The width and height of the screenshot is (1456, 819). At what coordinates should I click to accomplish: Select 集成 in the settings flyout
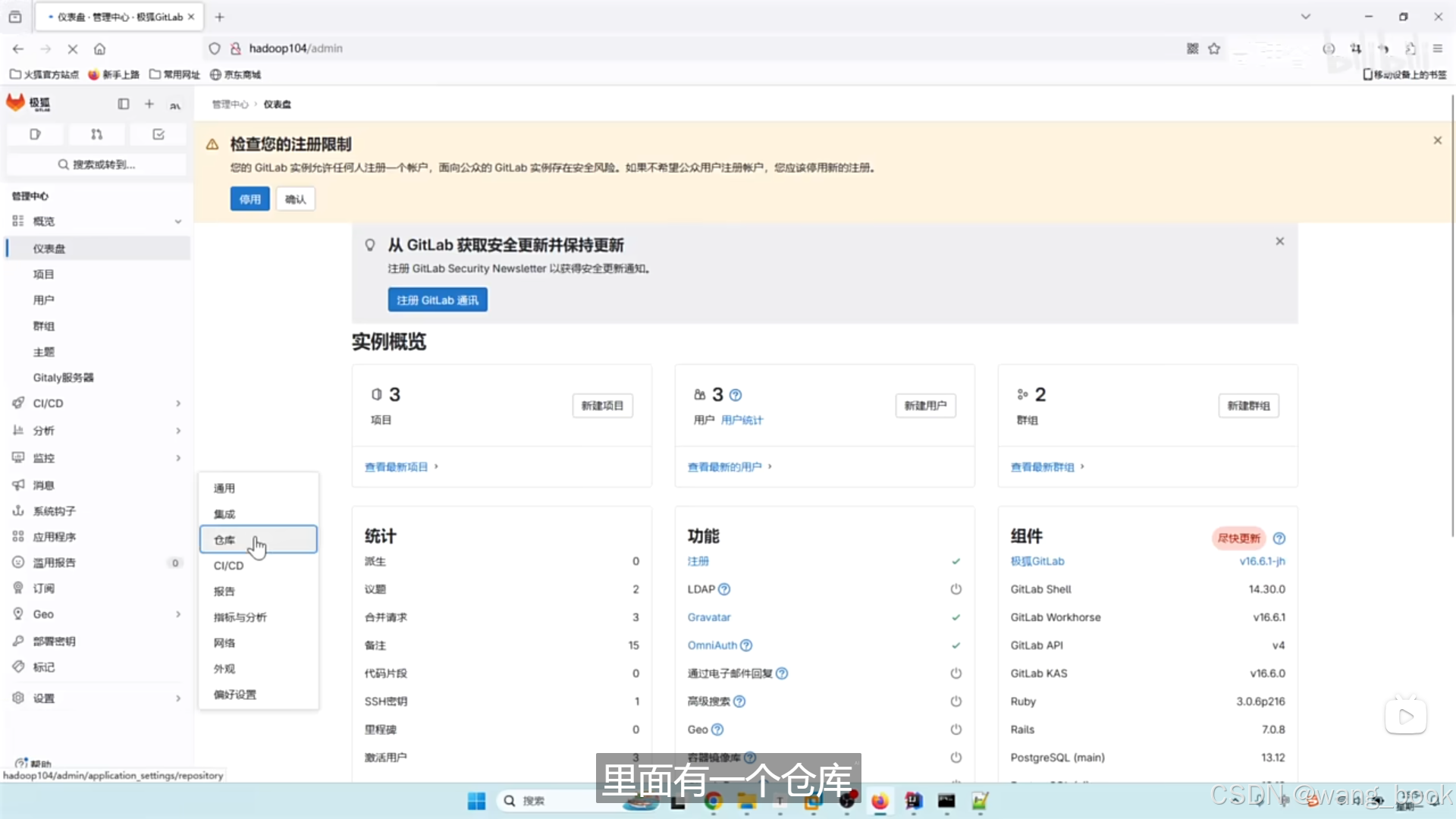tap(258, 514)
